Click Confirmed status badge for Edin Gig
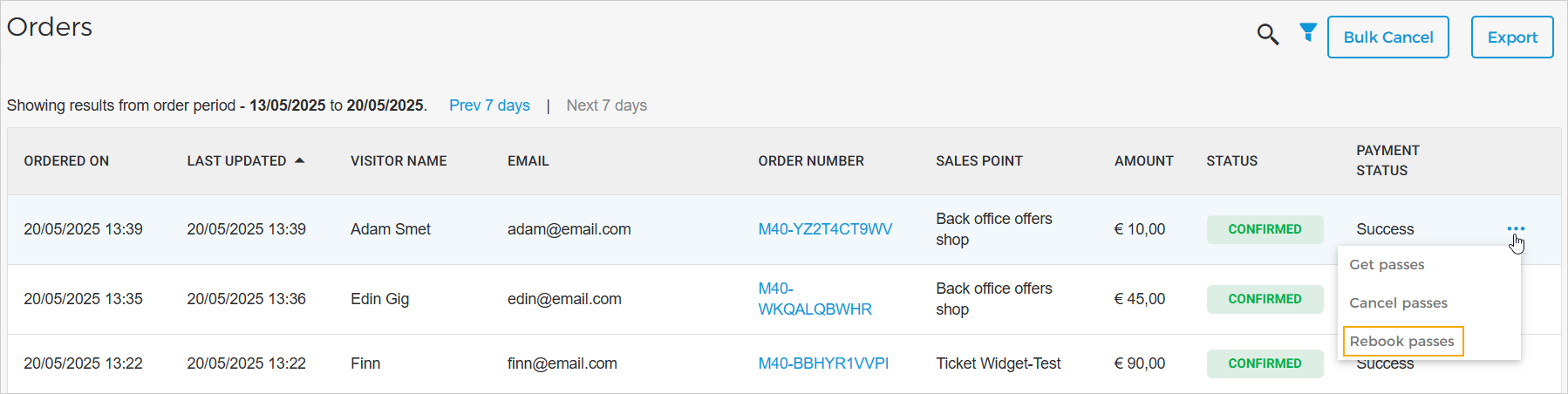The width and height of the screenshot is (1568, 394). [x=1265, y=299]
